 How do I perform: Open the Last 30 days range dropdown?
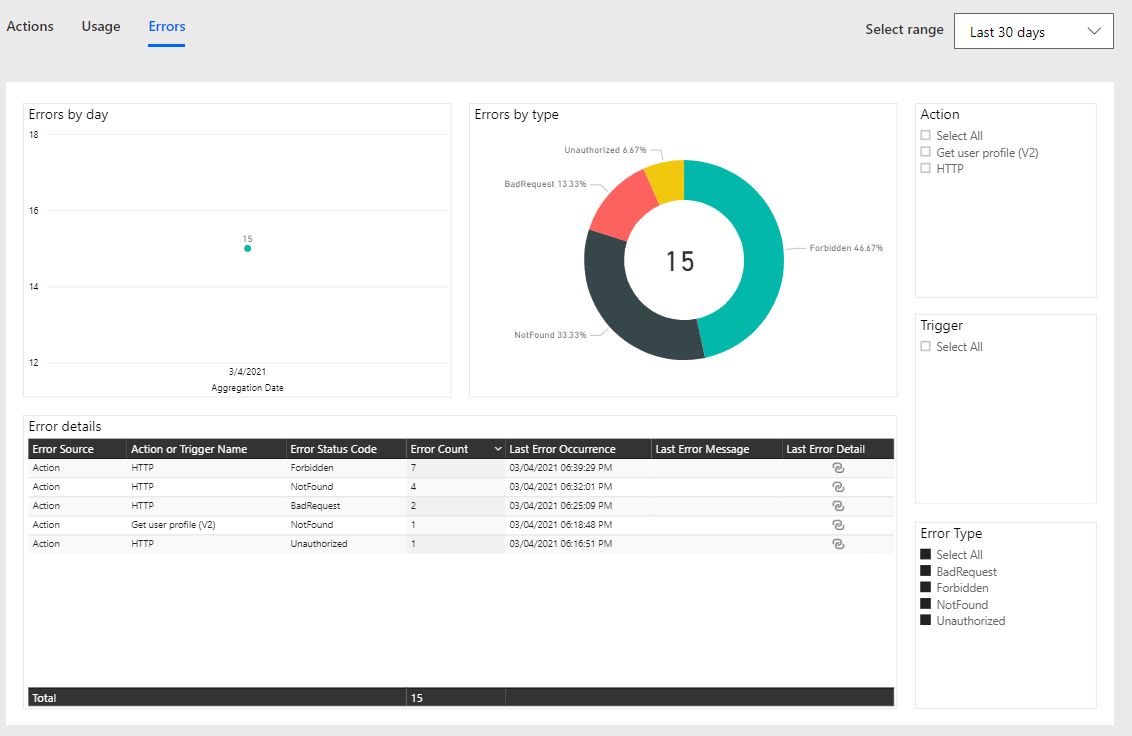click(x=1033, y=30)
